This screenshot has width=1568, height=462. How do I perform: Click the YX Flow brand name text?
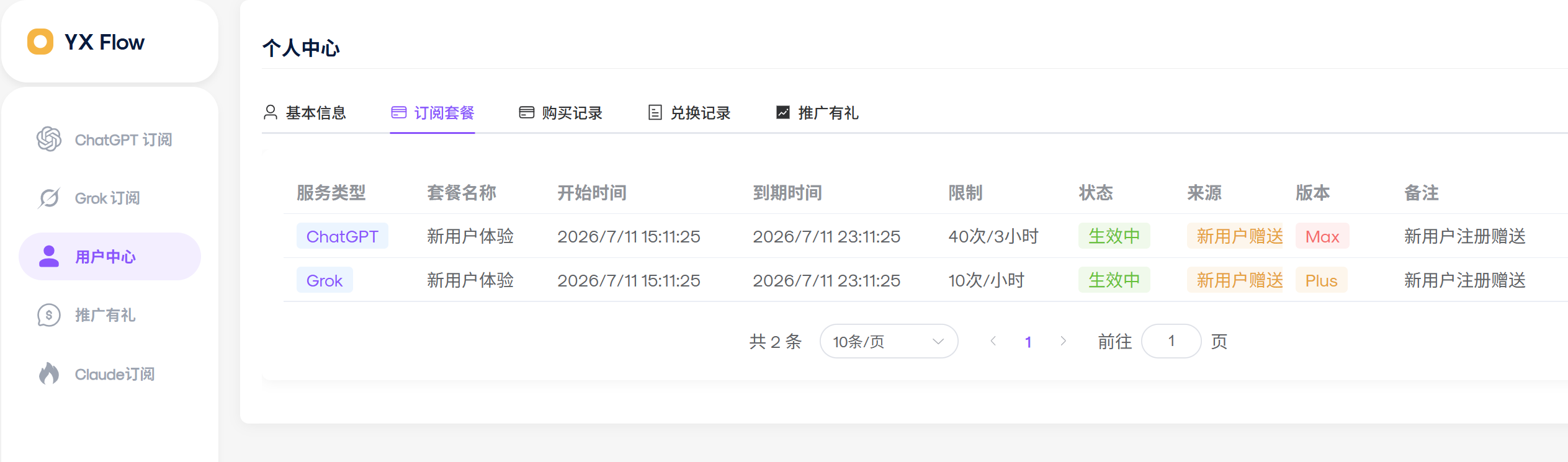[x=104, y=42]
